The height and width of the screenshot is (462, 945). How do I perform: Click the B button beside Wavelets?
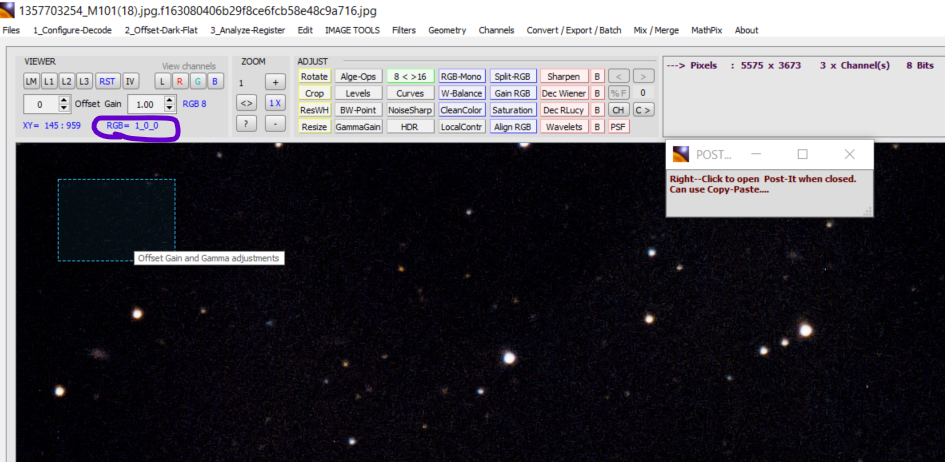(597, 127)
